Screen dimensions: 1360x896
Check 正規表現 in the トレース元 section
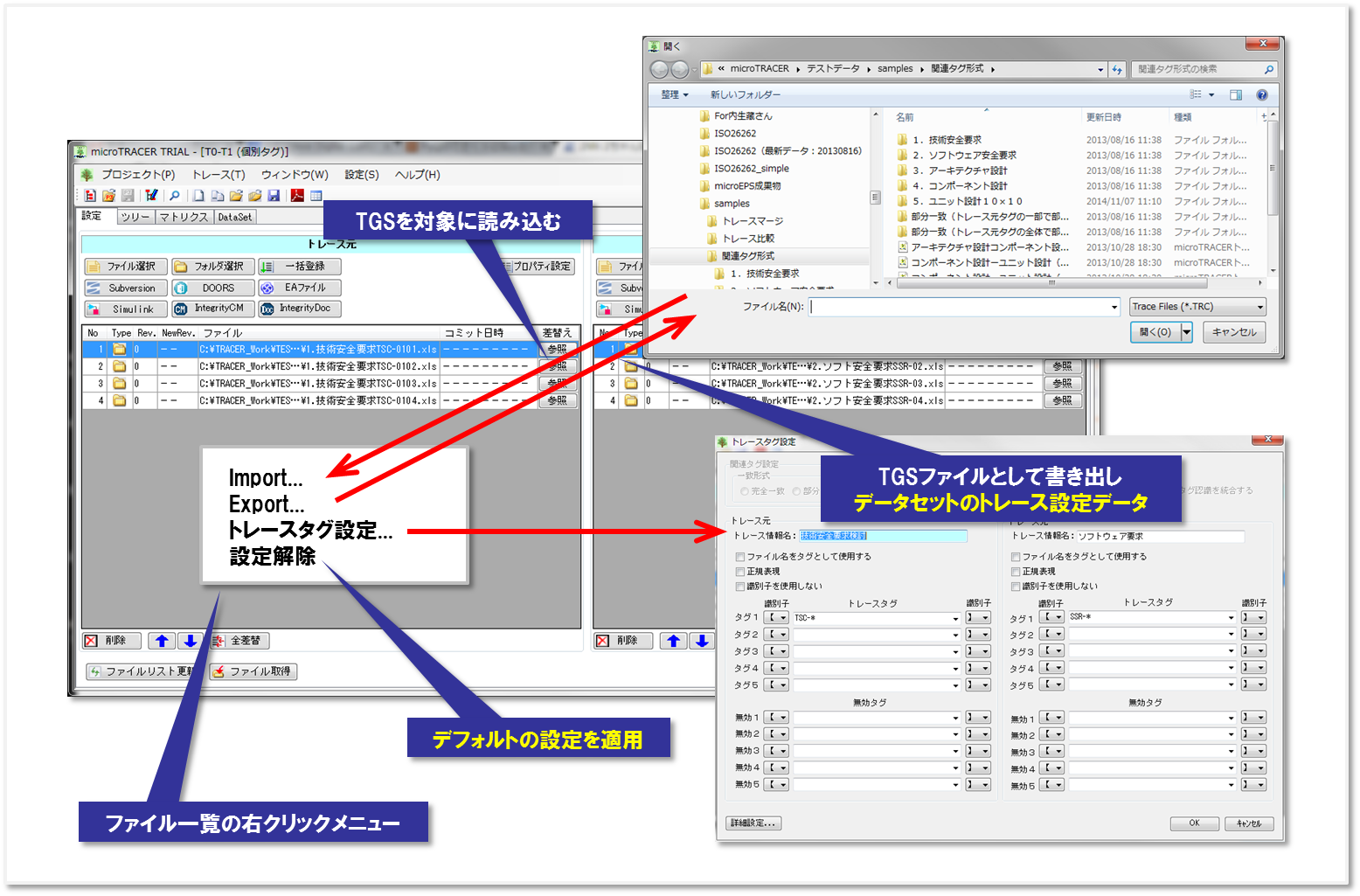740,572
